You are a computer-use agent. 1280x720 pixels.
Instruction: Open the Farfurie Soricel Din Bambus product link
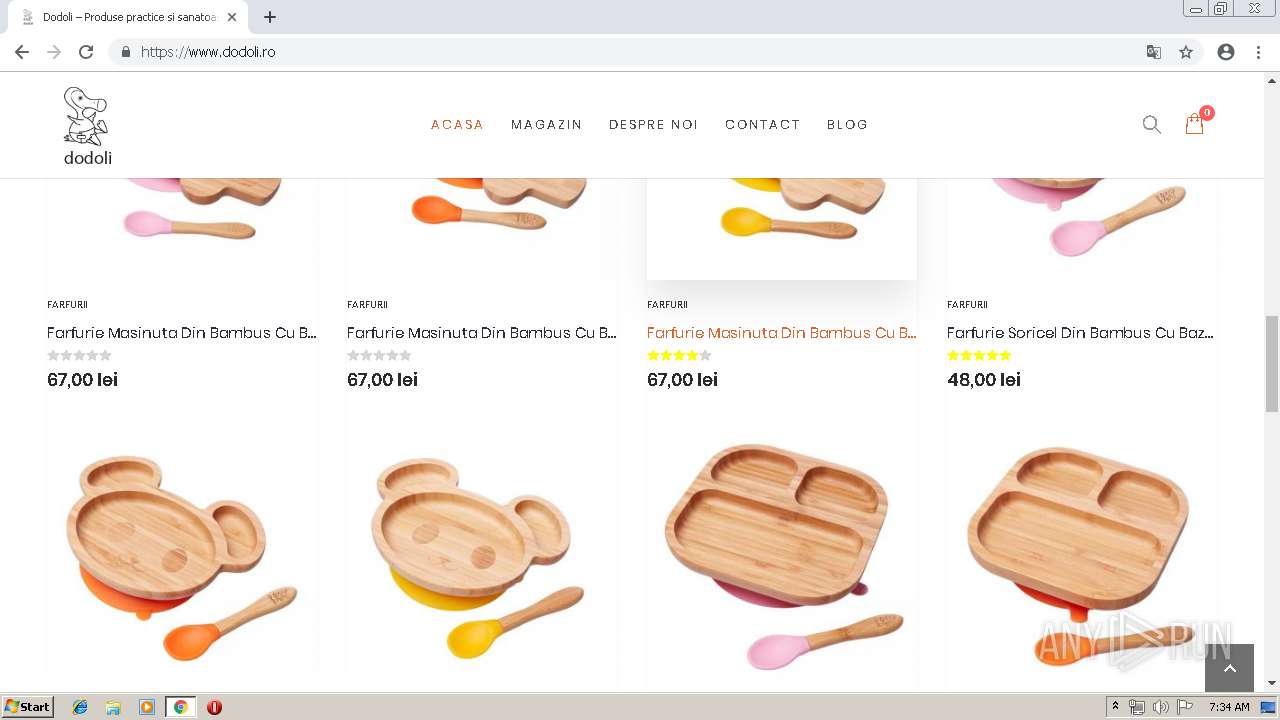click(x=1080, y=333)
